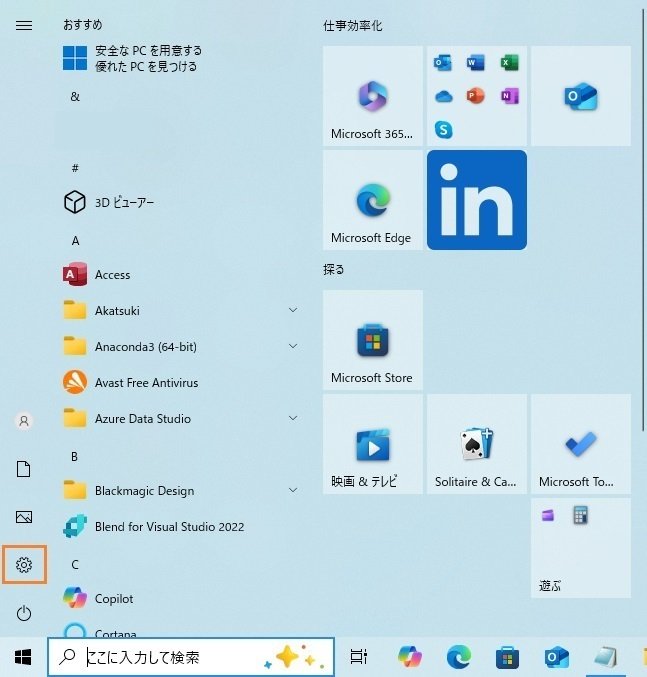Open Calculator in the 遊ぶ folder tile

point(580,515)
